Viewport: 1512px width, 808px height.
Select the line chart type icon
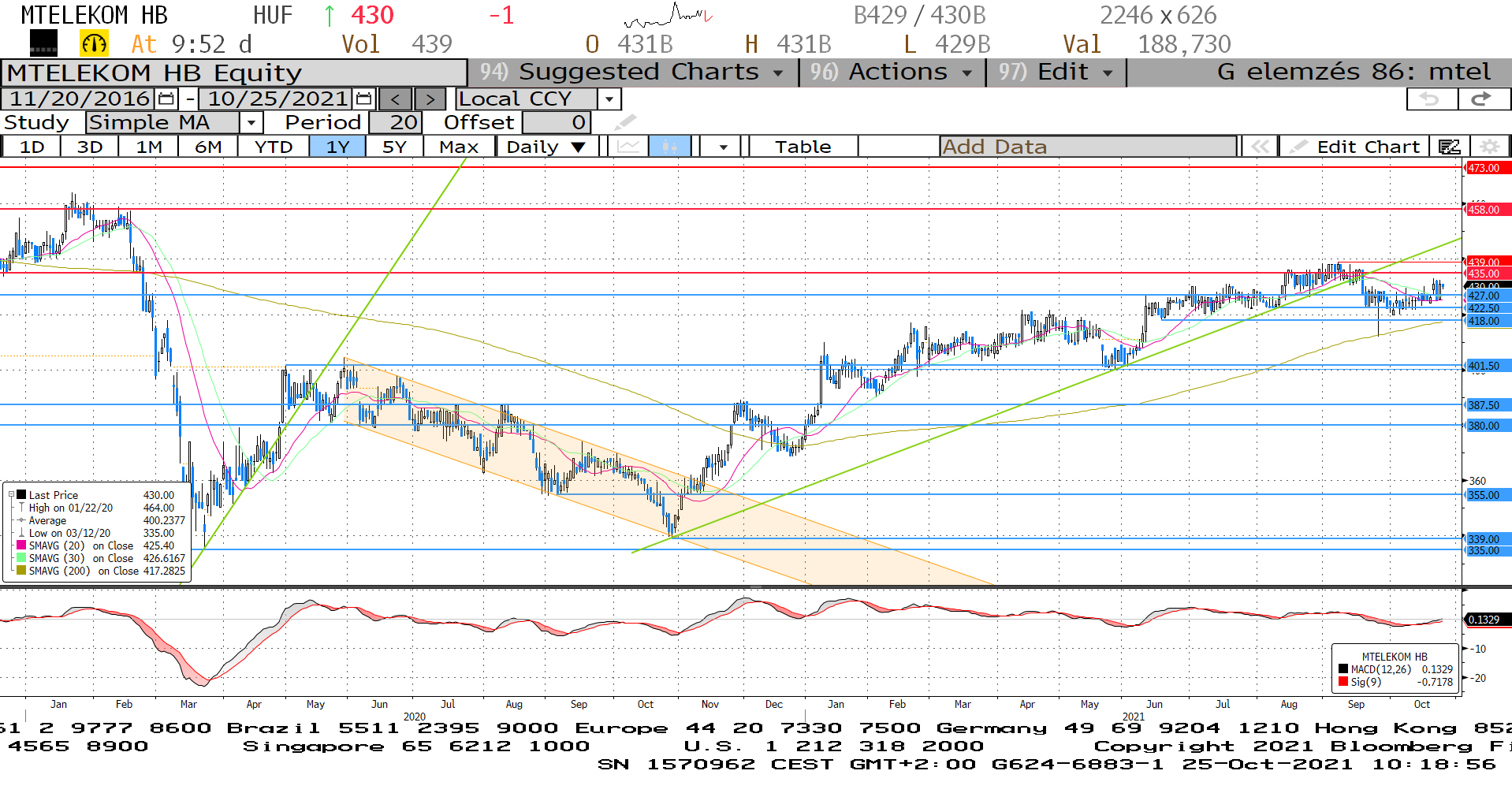click(x=628, y=147)
